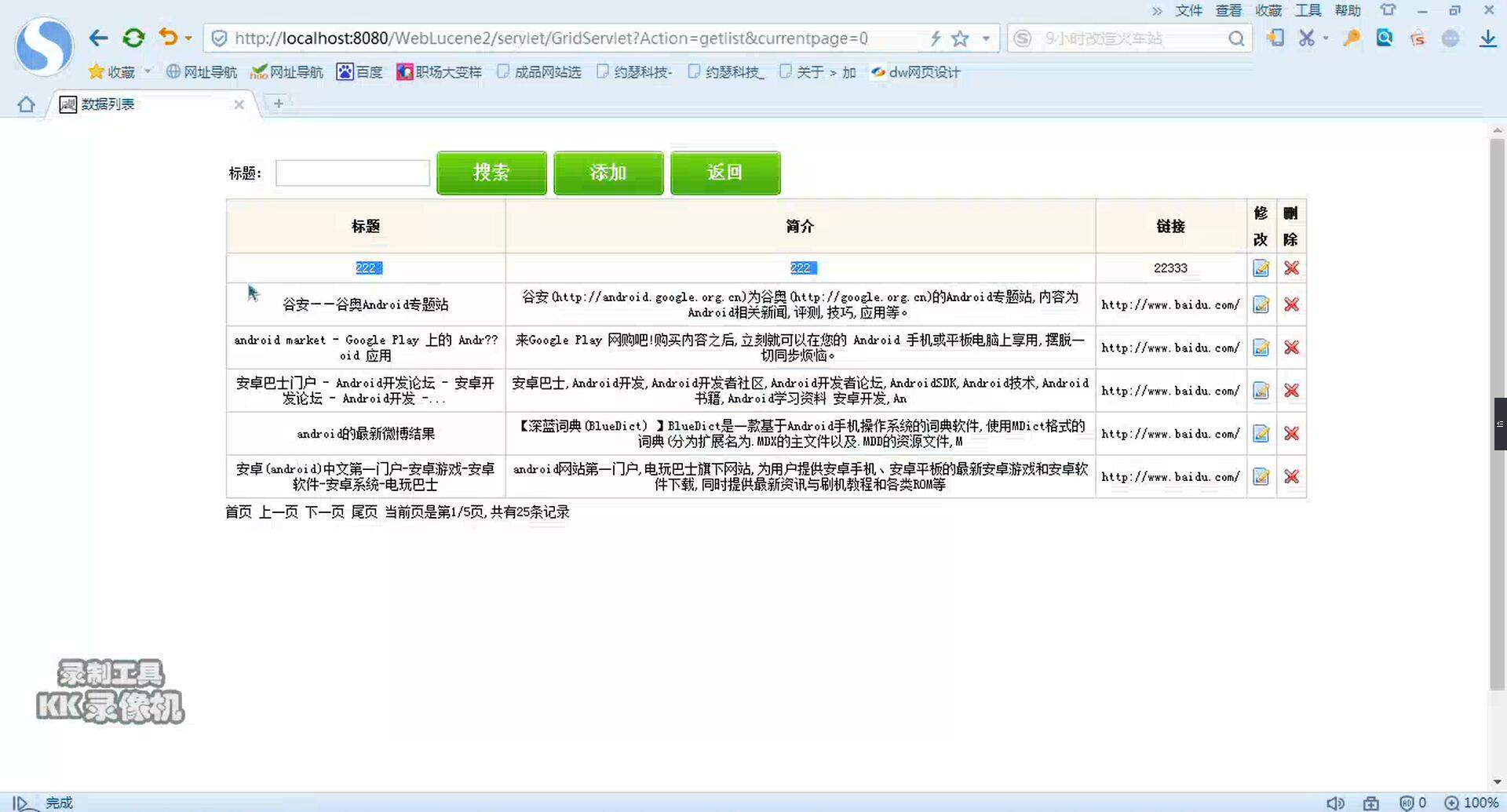Open the 百度 bookmark
This screenshot has height=812, width=1507.
pos(359,72)
